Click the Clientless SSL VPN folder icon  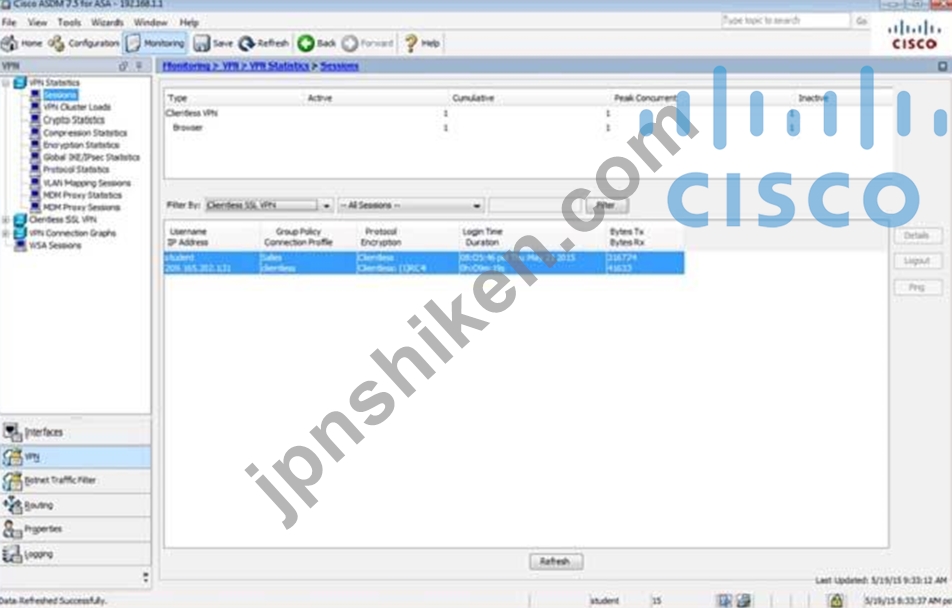pos(20,220)
